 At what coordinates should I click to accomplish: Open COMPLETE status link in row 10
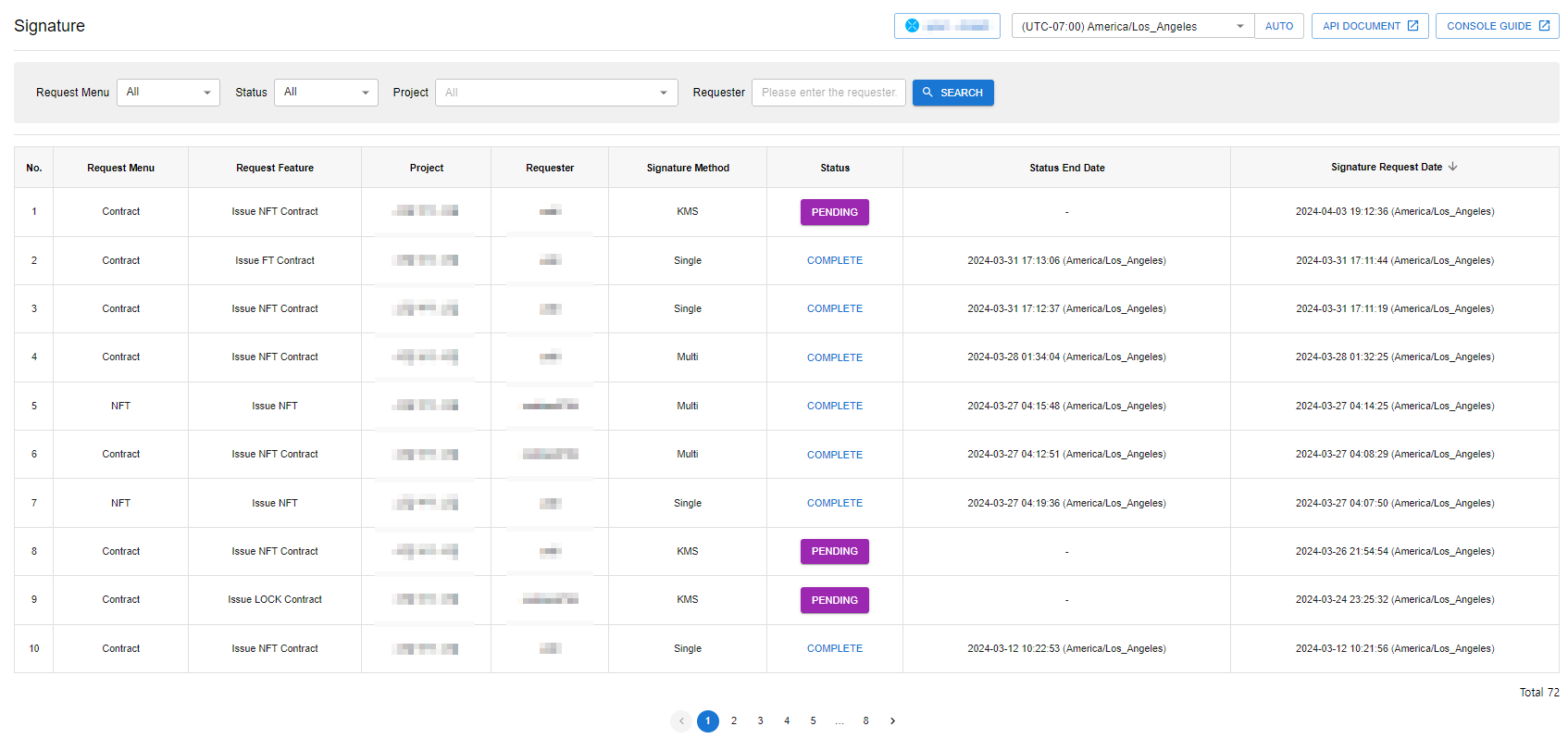tap(835, 648)
